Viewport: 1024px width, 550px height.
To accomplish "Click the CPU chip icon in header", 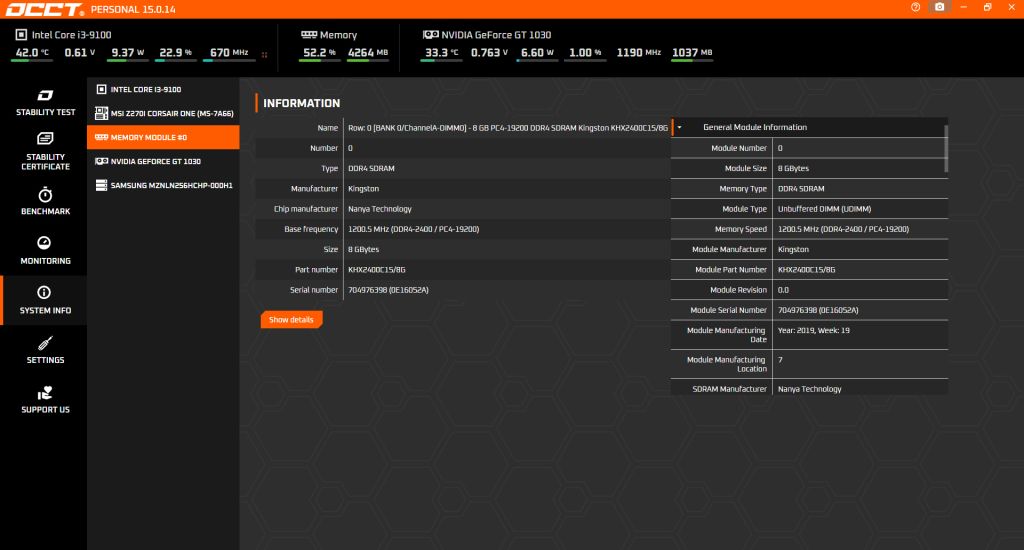I will click(x=22, y=35).
